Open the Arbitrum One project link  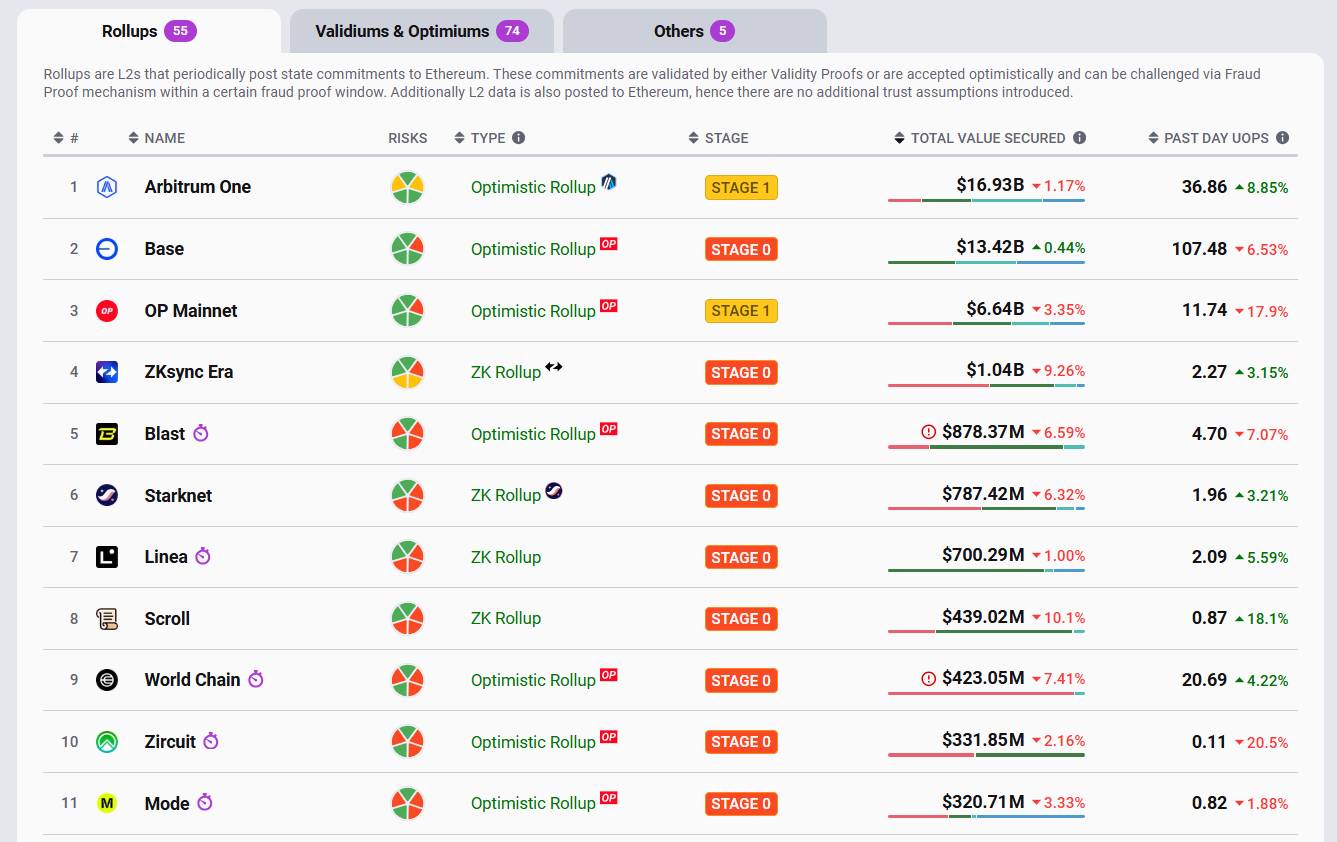[198, 187]
